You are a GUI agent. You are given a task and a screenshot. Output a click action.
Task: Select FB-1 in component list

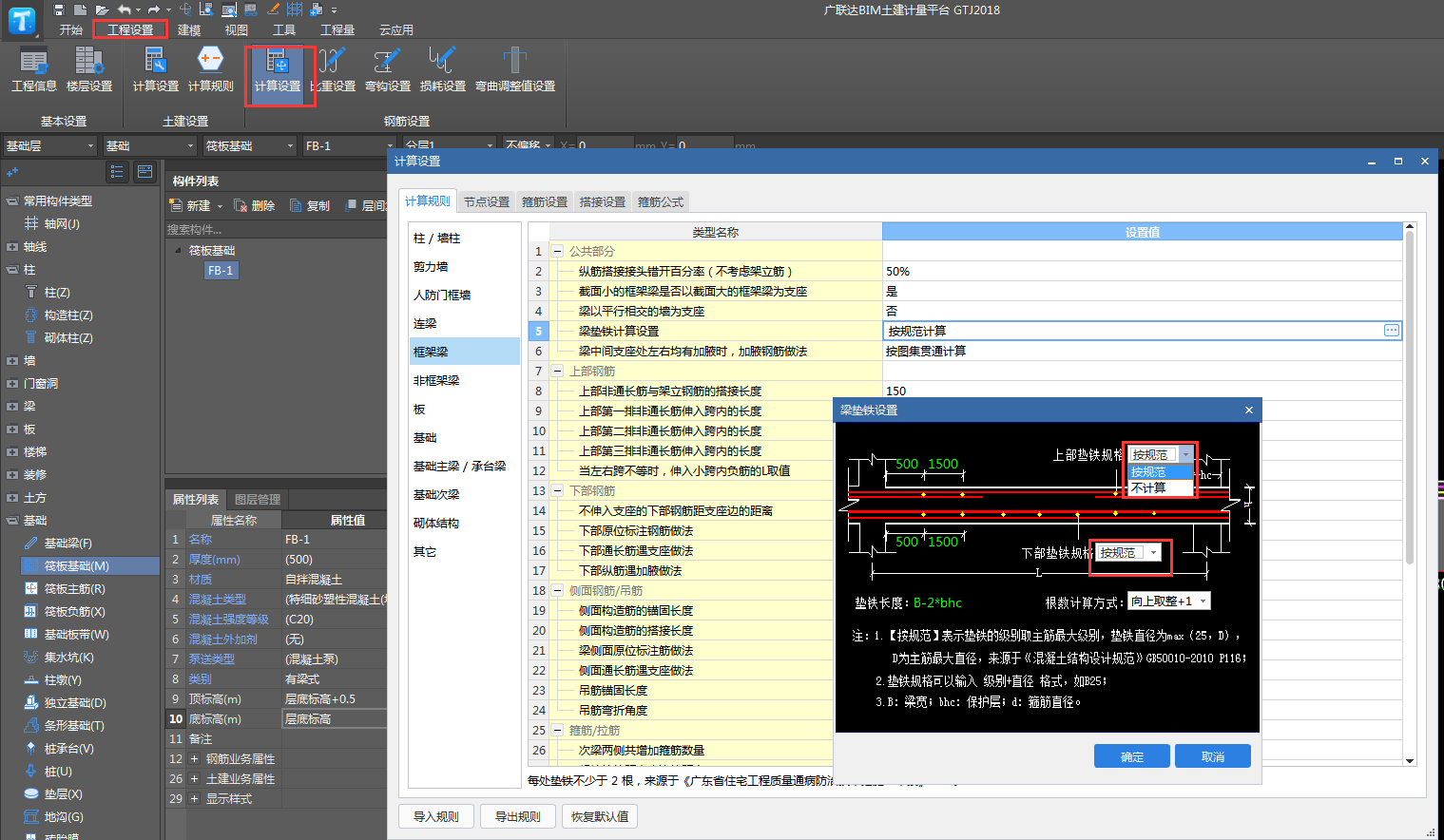click(221, 270)
